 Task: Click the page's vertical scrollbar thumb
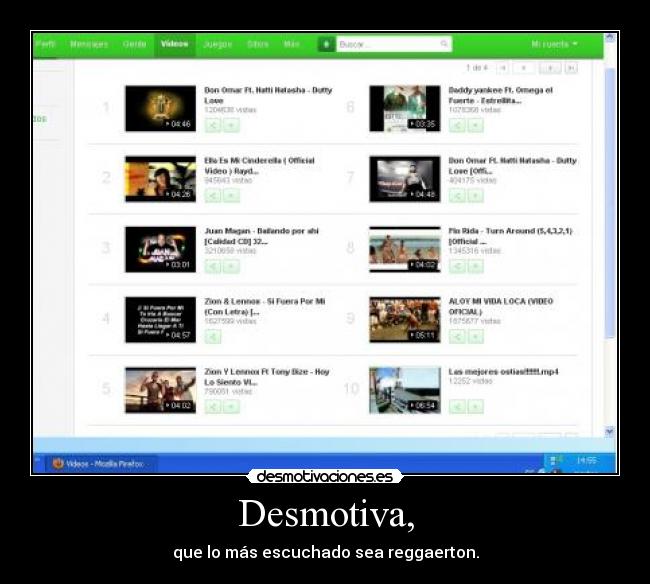click(609, 203)
